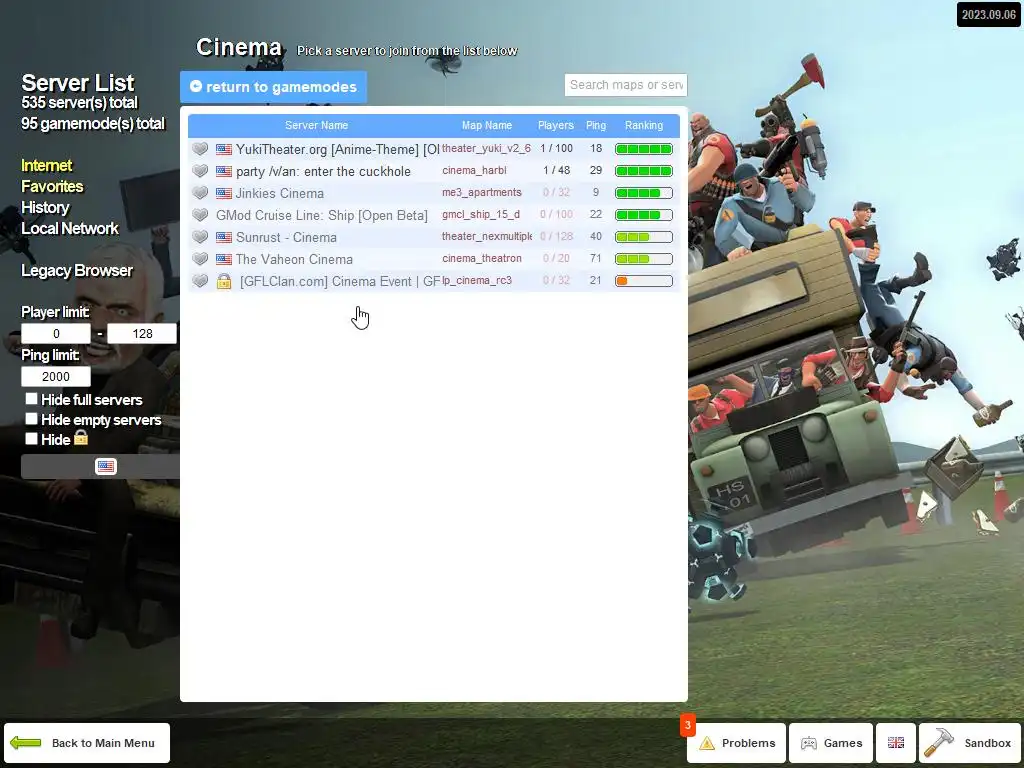The width and height of the screenshot is (1024, 768).
Task: Click the red notification badge showing 3
Action: [688, 726]
